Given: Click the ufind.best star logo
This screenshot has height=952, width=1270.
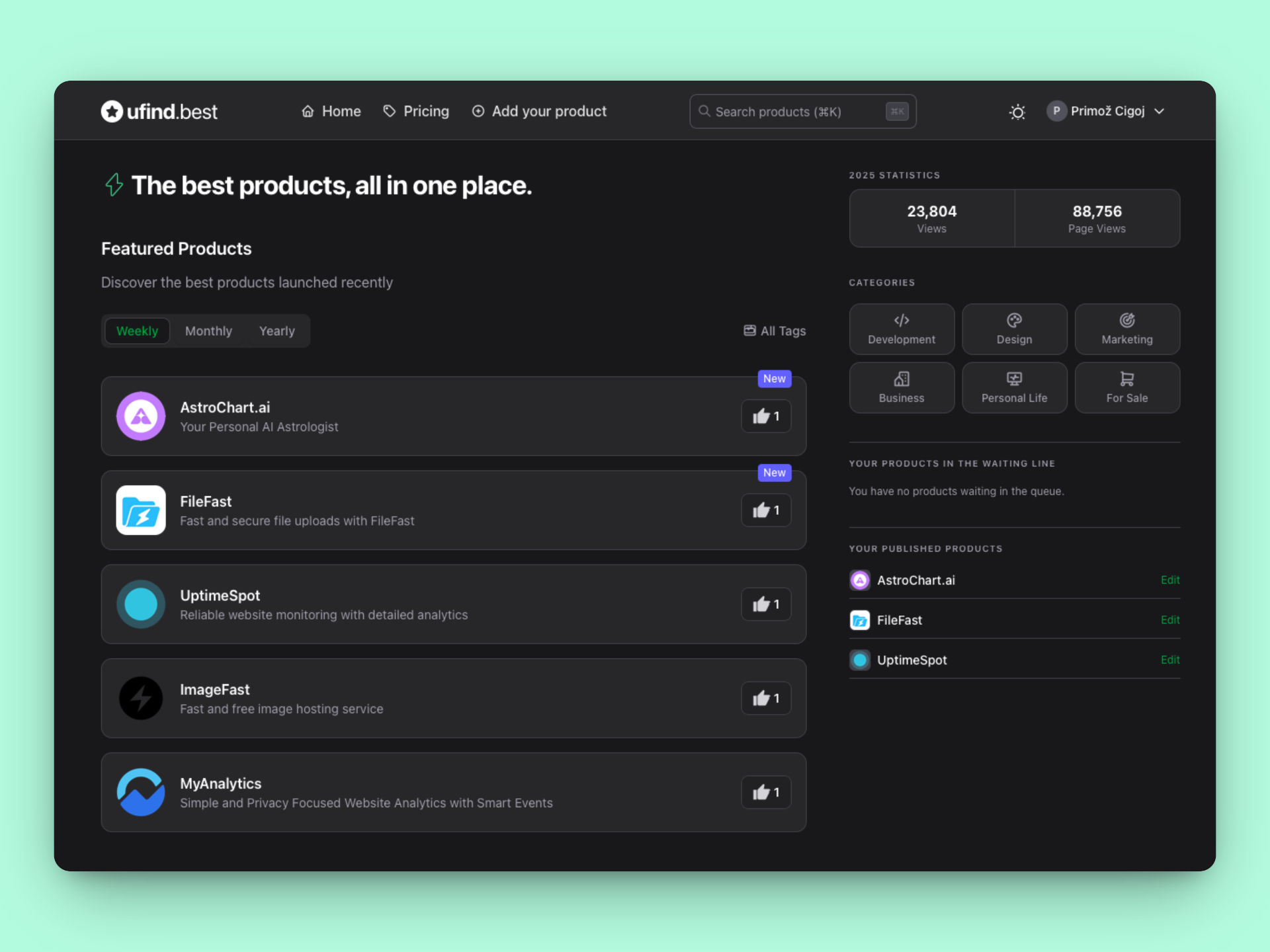Looking at the screenshot, I should click(112, 111).
